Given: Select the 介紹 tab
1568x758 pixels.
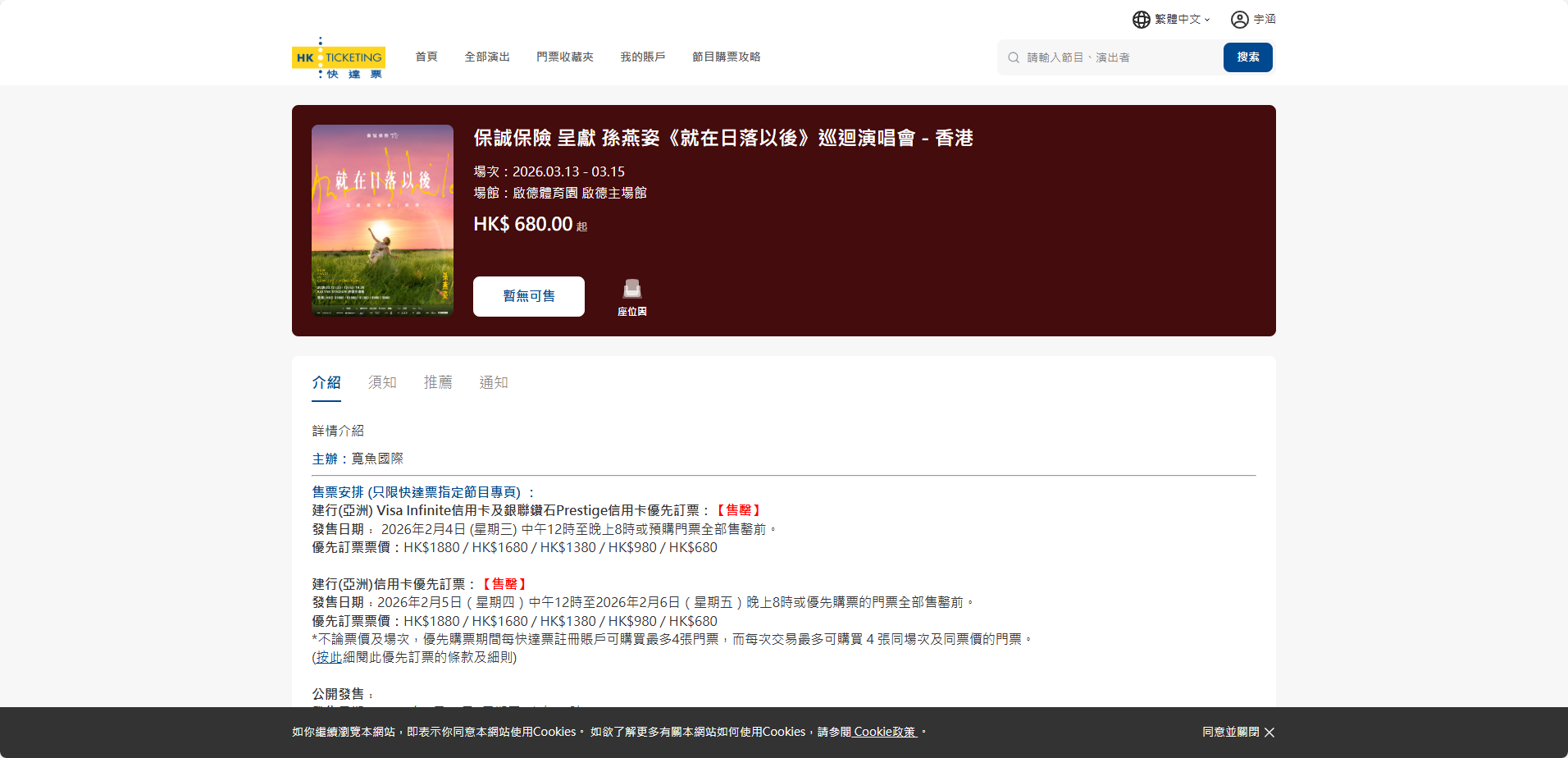Looking at the screenshot, I should coord(326,382).
